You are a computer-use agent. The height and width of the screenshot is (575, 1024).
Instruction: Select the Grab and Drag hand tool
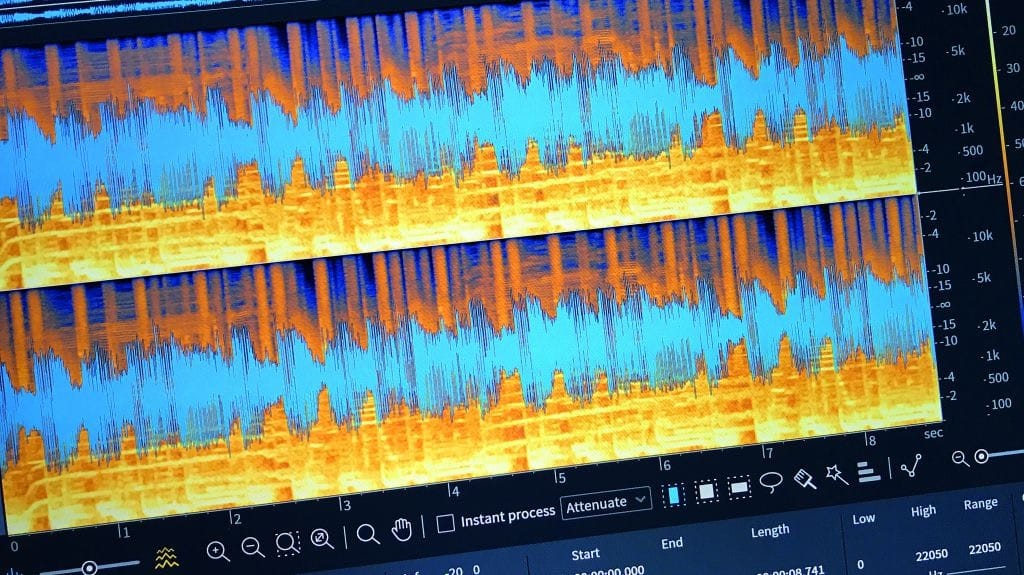(x=402, y=529)
